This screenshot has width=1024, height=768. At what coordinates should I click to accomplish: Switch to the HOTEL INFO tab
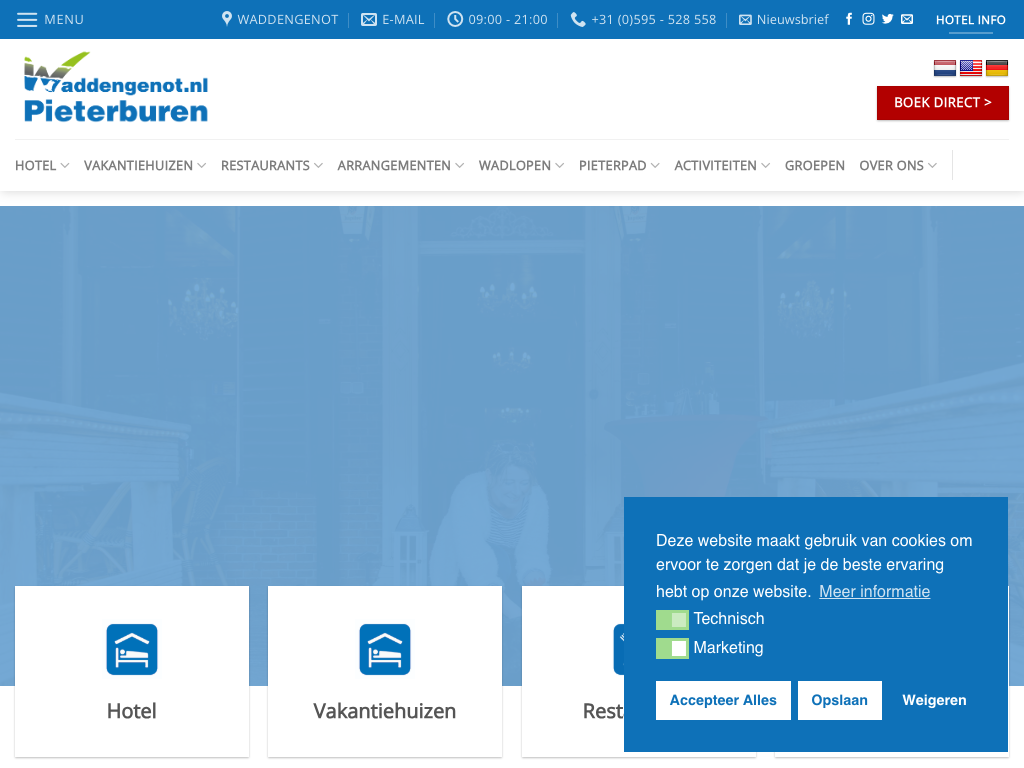tap(970, 20)
